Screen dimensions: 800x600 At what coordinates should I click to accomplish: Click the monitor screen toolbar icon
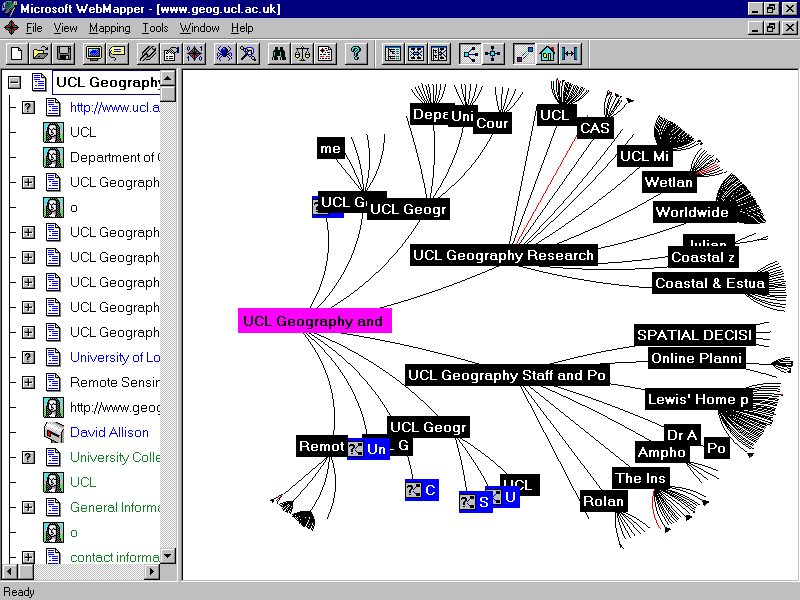point(94,54)
